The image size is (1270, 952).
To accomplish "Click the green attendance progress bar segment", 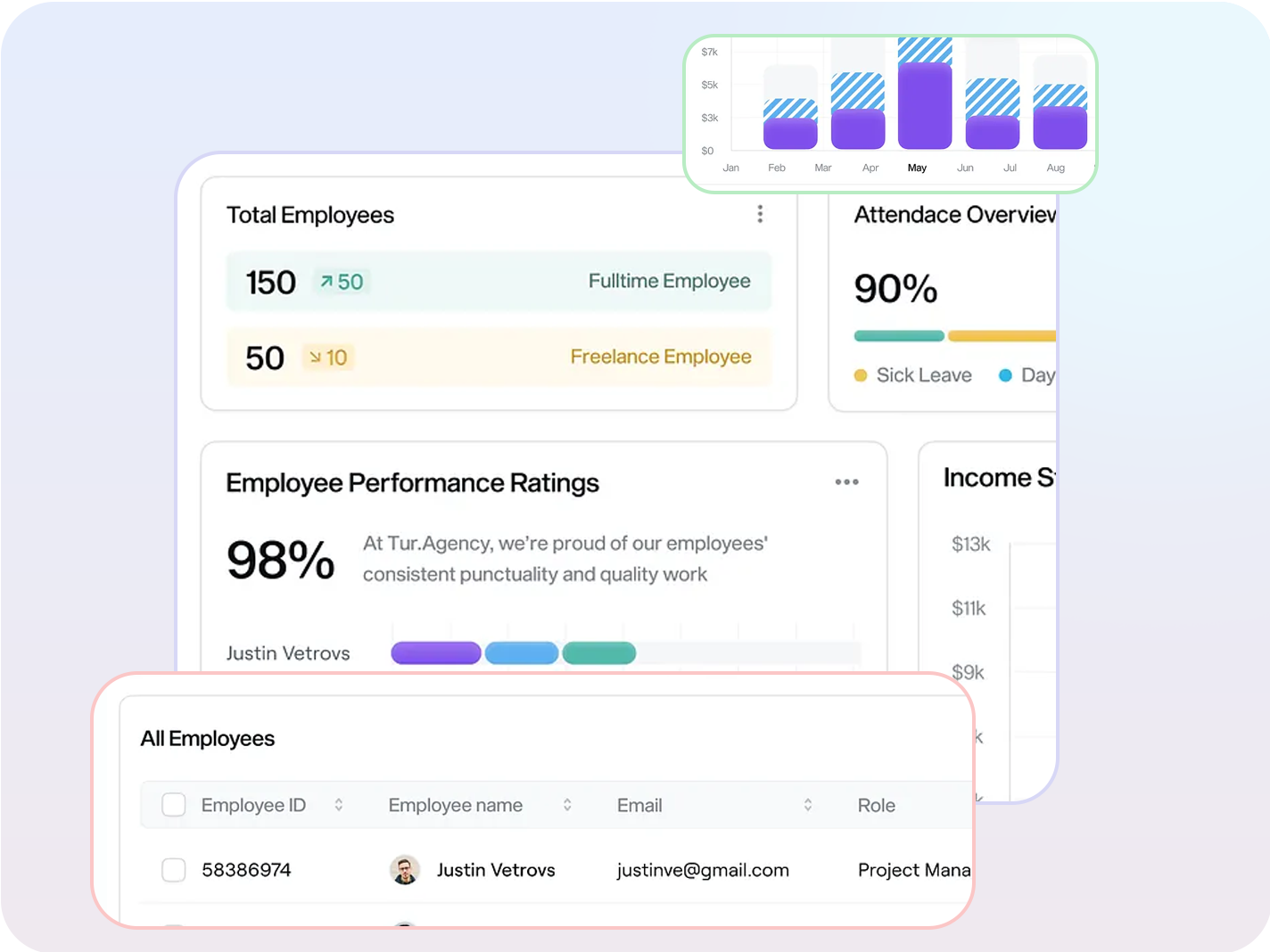I will [x=899, y=336].
